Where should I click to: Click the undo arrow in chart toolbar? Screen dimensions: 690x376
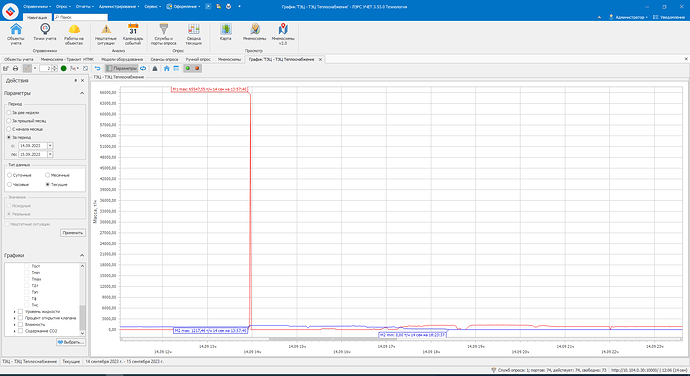point(98,68)
